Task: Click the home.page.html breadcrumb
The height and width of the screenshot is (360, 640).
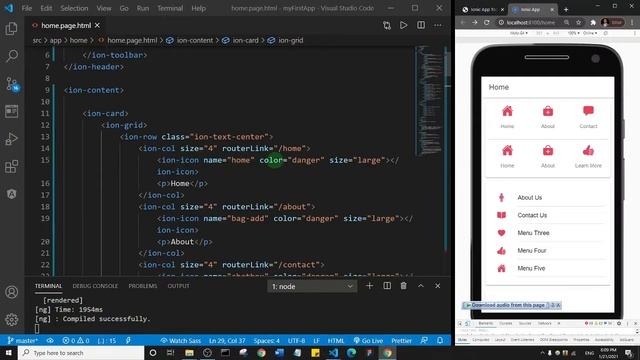Action: click(132, 40)
